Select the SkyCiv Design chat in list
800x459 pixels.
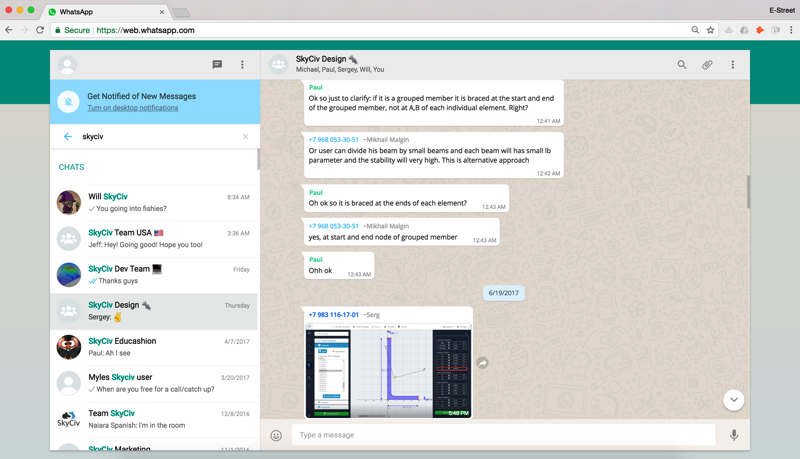pyautogui.click(x=154, y=311)
